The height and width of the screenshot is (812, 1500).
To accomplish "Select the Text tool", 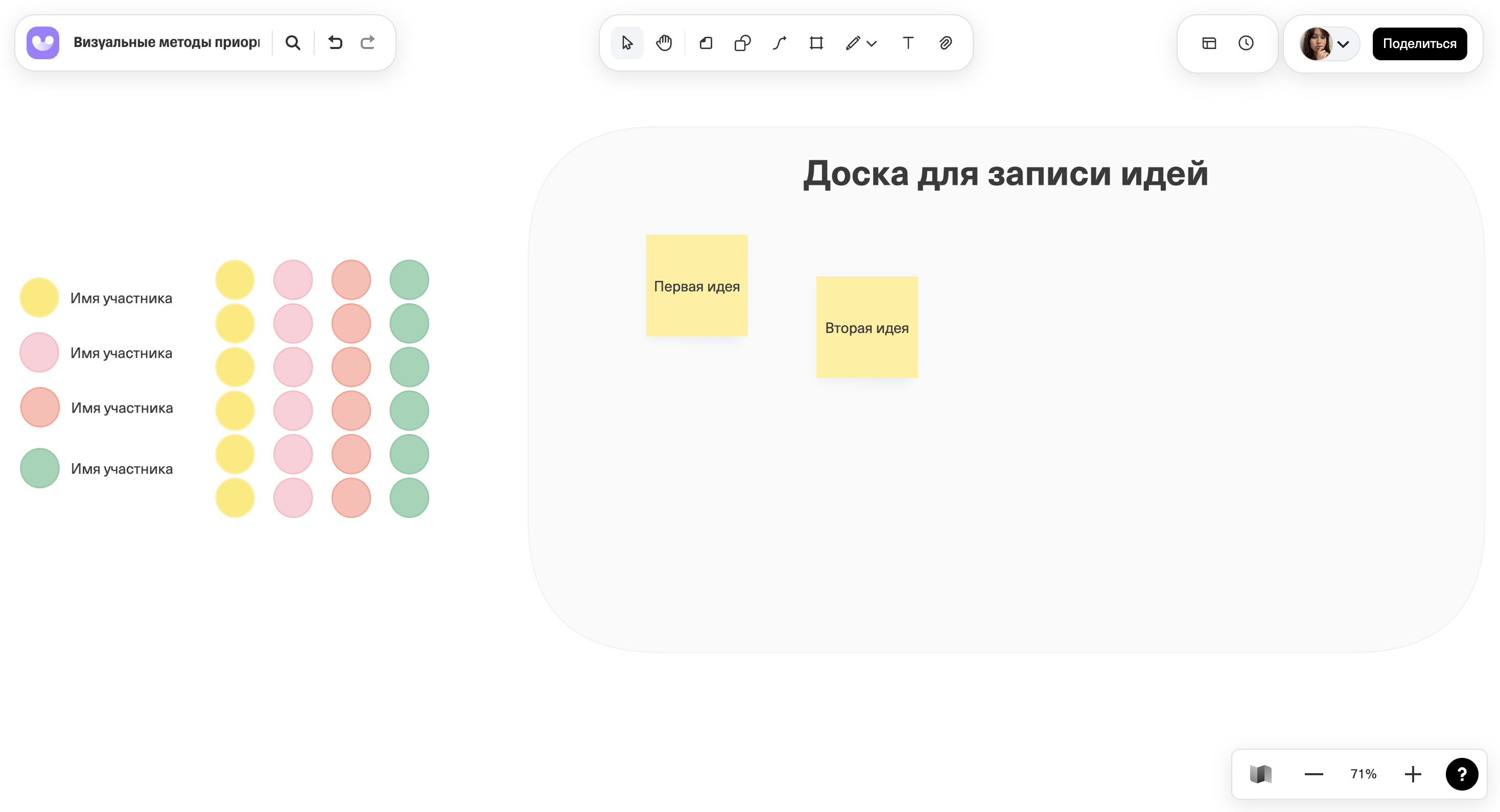I will 907,42.
